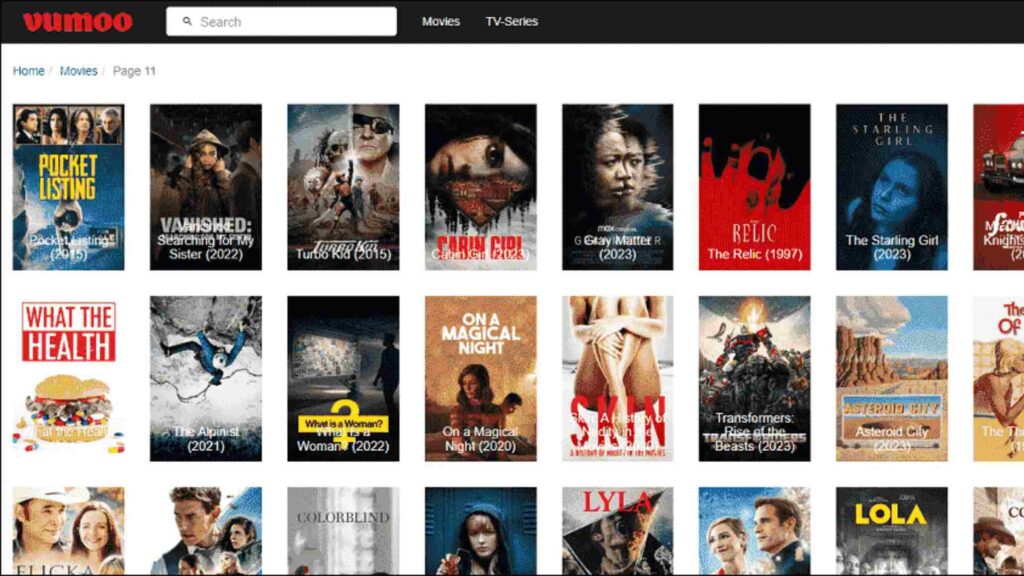Go to Home breadcrumb link
The image size is (1024, 576).
pos(28,71)
